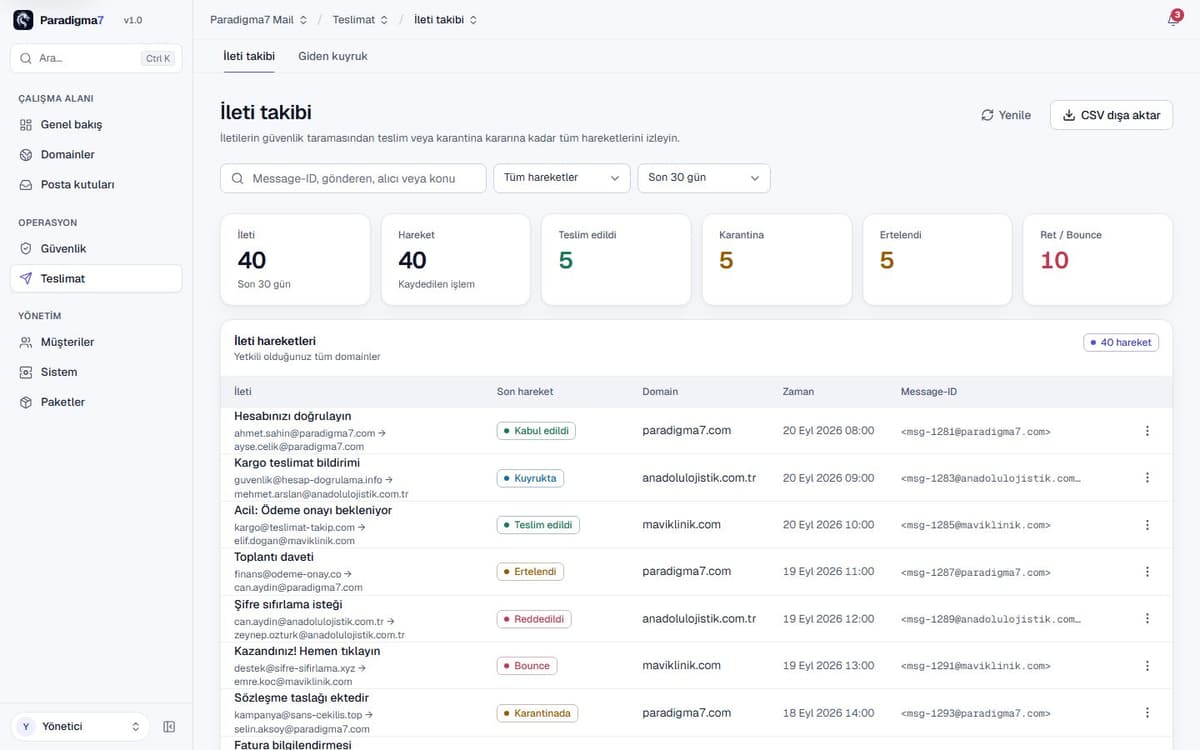Open message 'Kazandınız! Hemen tıklayın'
This screenshot has width=1200, height=750.
(x=307, y=651)
